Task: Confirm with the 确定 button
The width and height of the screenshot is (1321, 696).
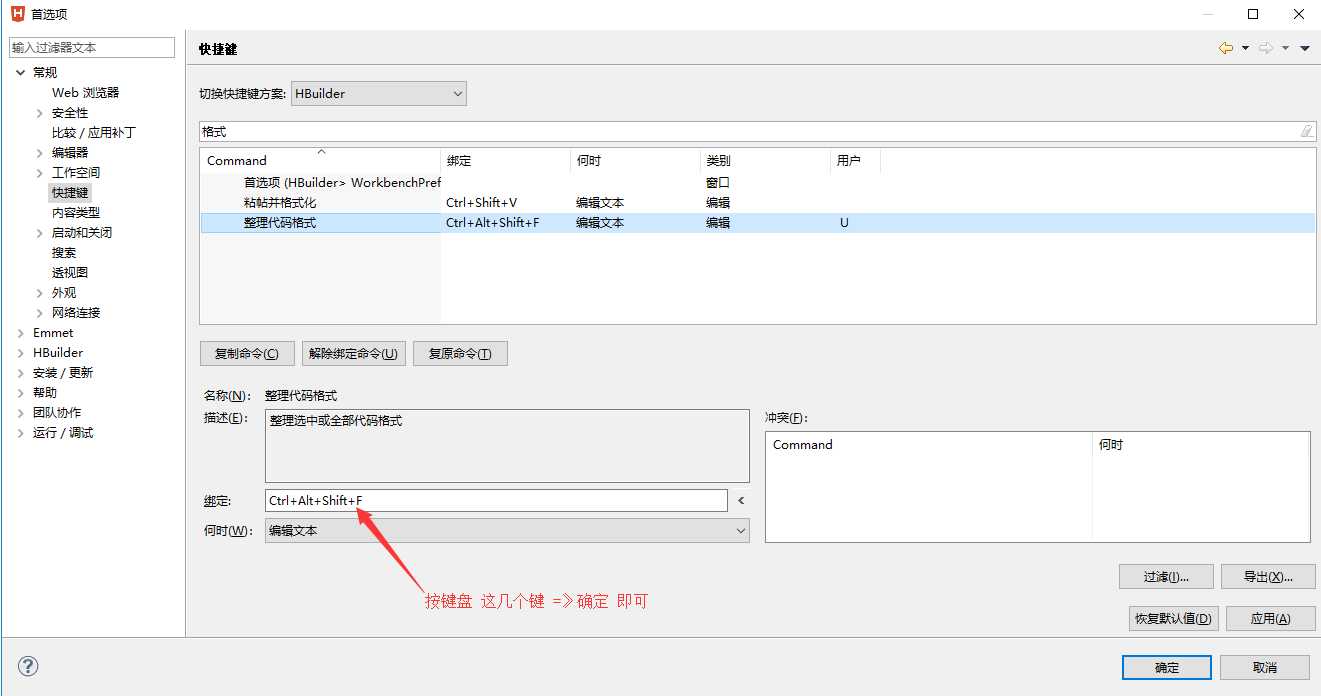Action: 1167,667
